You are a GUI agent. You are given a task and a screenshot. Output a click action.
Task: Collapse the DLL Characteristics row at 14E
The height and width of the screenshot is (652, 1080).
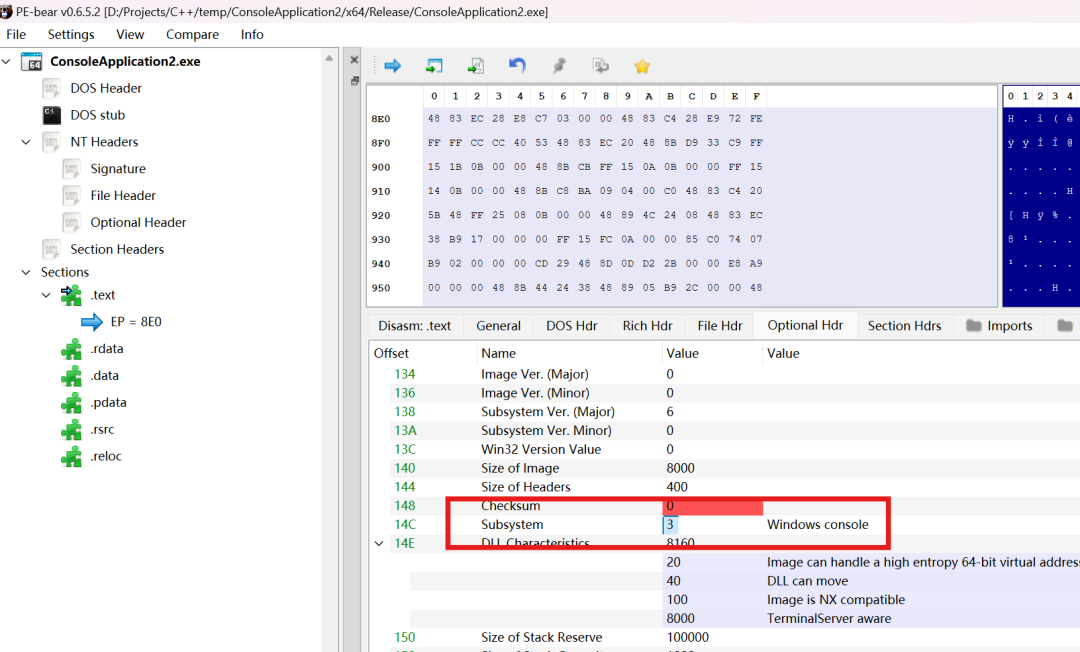click(379, 543)
